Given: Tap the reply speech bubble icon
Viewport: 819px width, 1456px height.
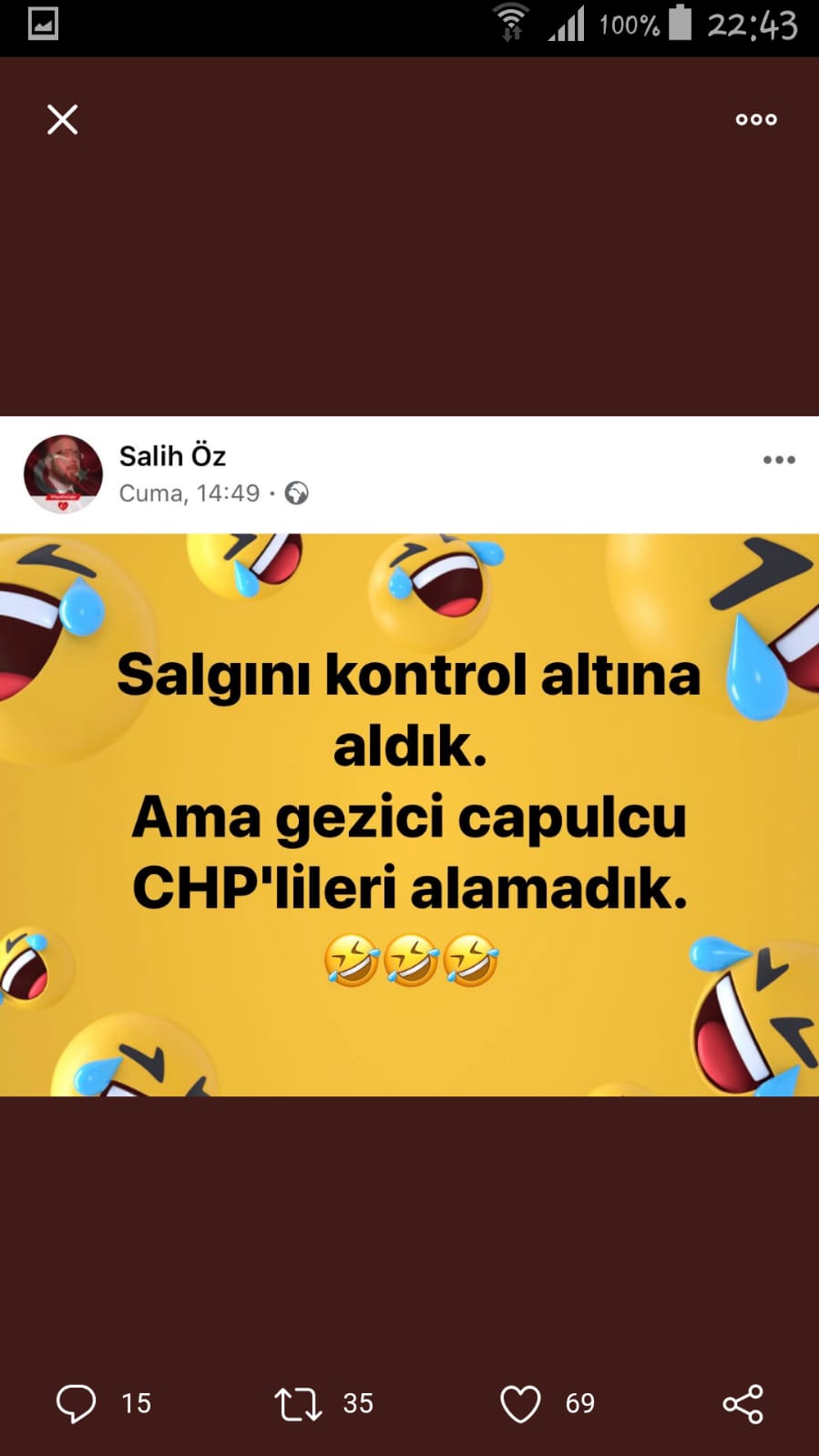Looking at the screenshot, I should pos(76,1403).
